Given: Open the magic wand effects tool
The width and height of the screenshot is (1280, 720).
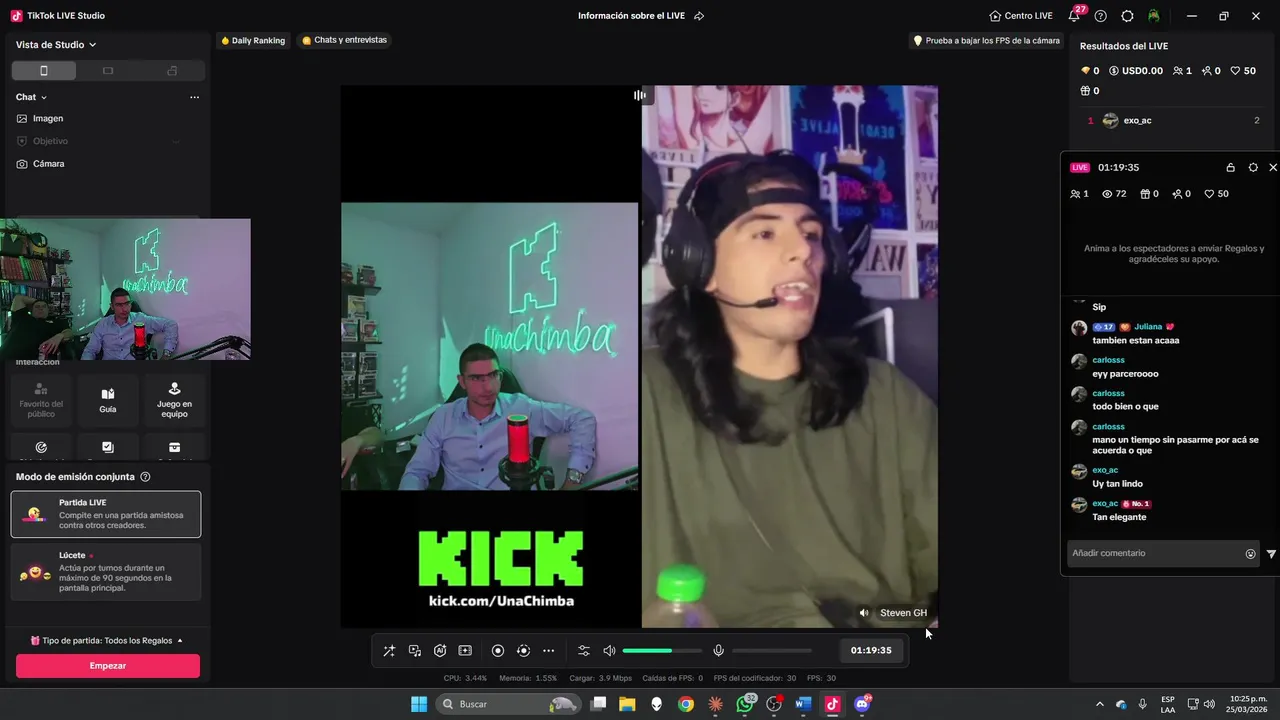Looking at the screenshot, I should click(389, 650).
